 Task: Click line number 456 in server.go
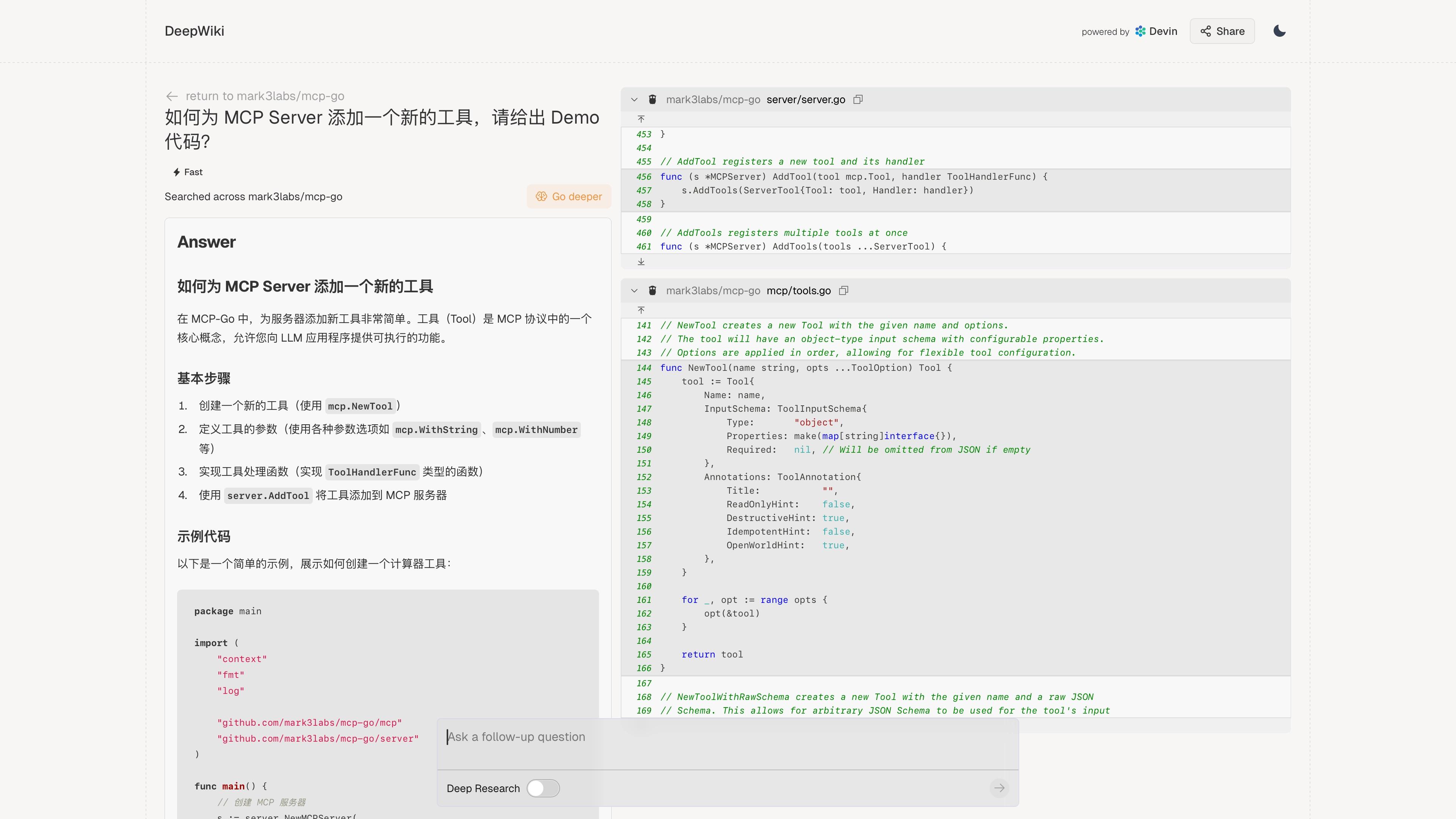[643, 176]
